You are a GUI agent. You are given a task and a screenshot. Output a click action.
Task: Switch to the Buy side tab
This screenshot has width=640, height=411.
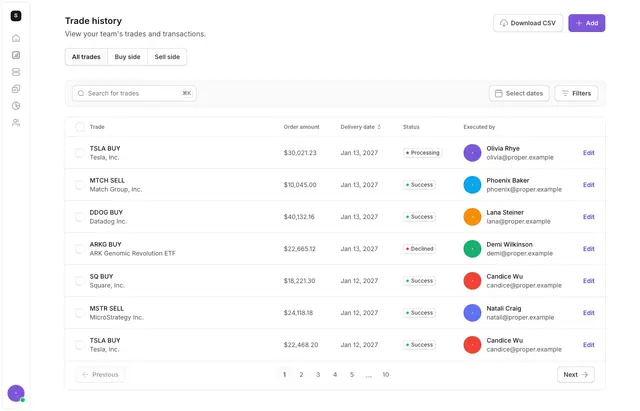point(127,57)
